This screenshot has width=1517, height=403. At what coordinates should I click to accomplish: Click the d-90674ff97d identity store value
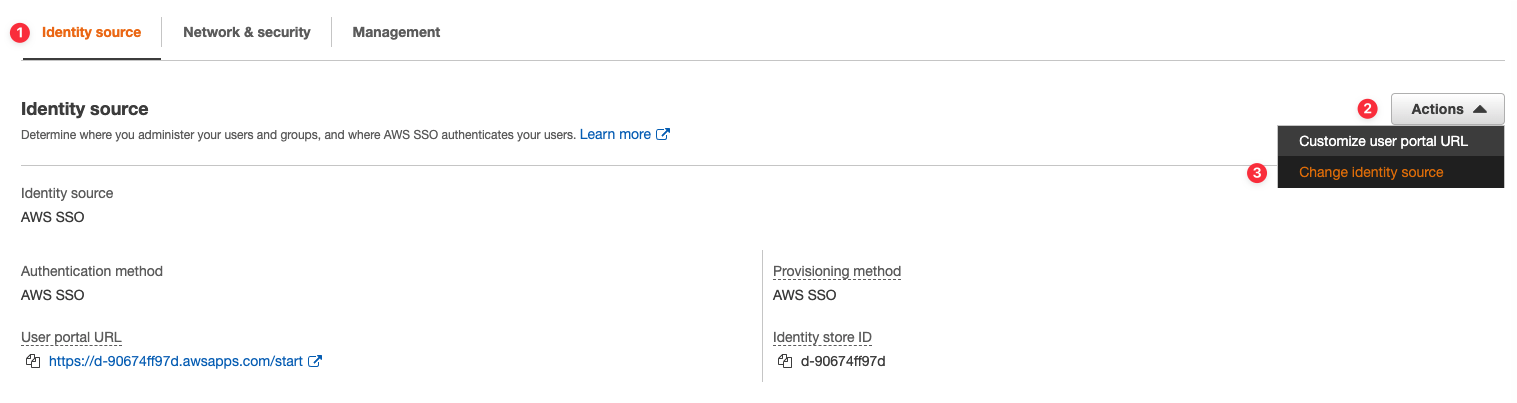click(x=843, y=361)
